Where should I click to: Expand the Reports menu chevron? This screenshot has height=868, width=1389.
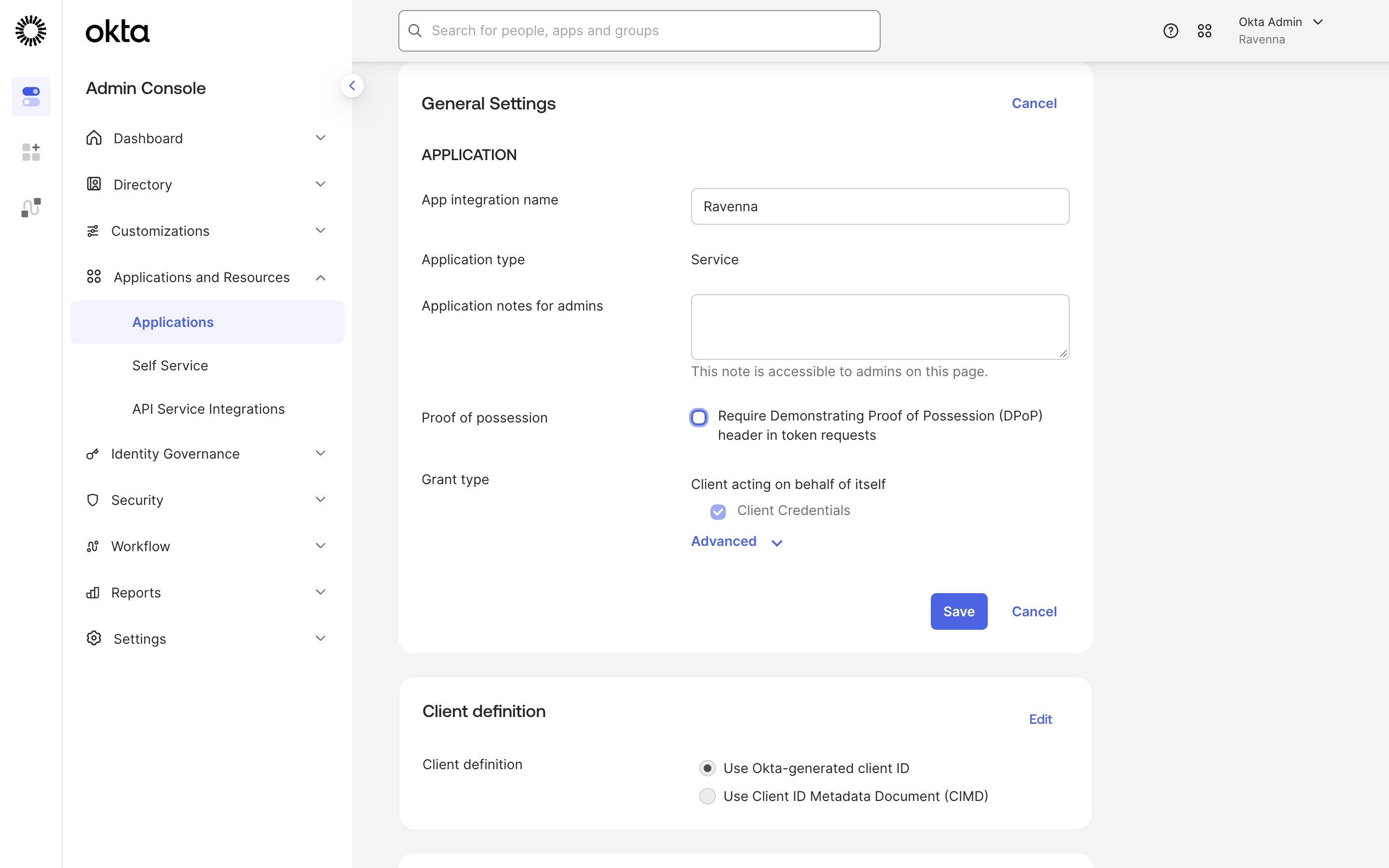[320, 593]
